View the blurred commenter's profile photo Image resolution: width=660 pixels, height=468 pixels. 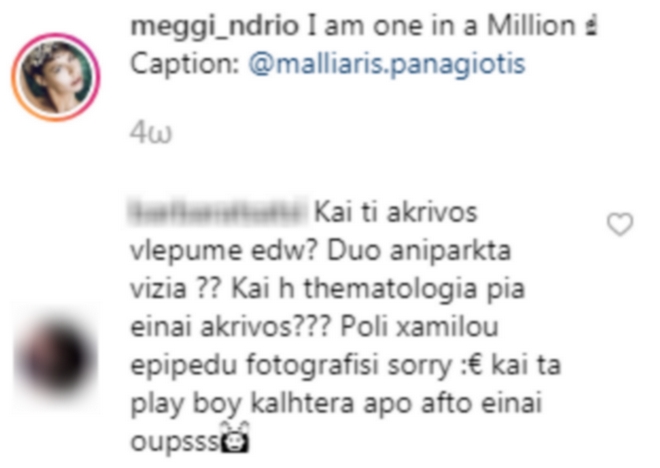(x=56, y=358)
